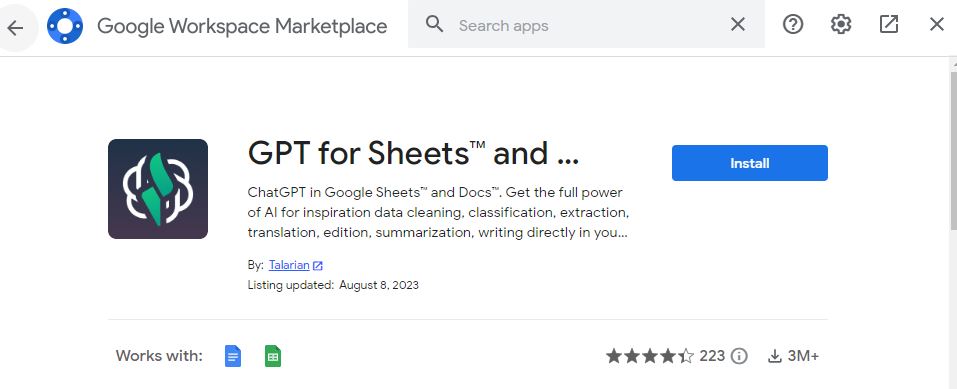Install the GPT for Sheets add-on

tap(749, 163)
